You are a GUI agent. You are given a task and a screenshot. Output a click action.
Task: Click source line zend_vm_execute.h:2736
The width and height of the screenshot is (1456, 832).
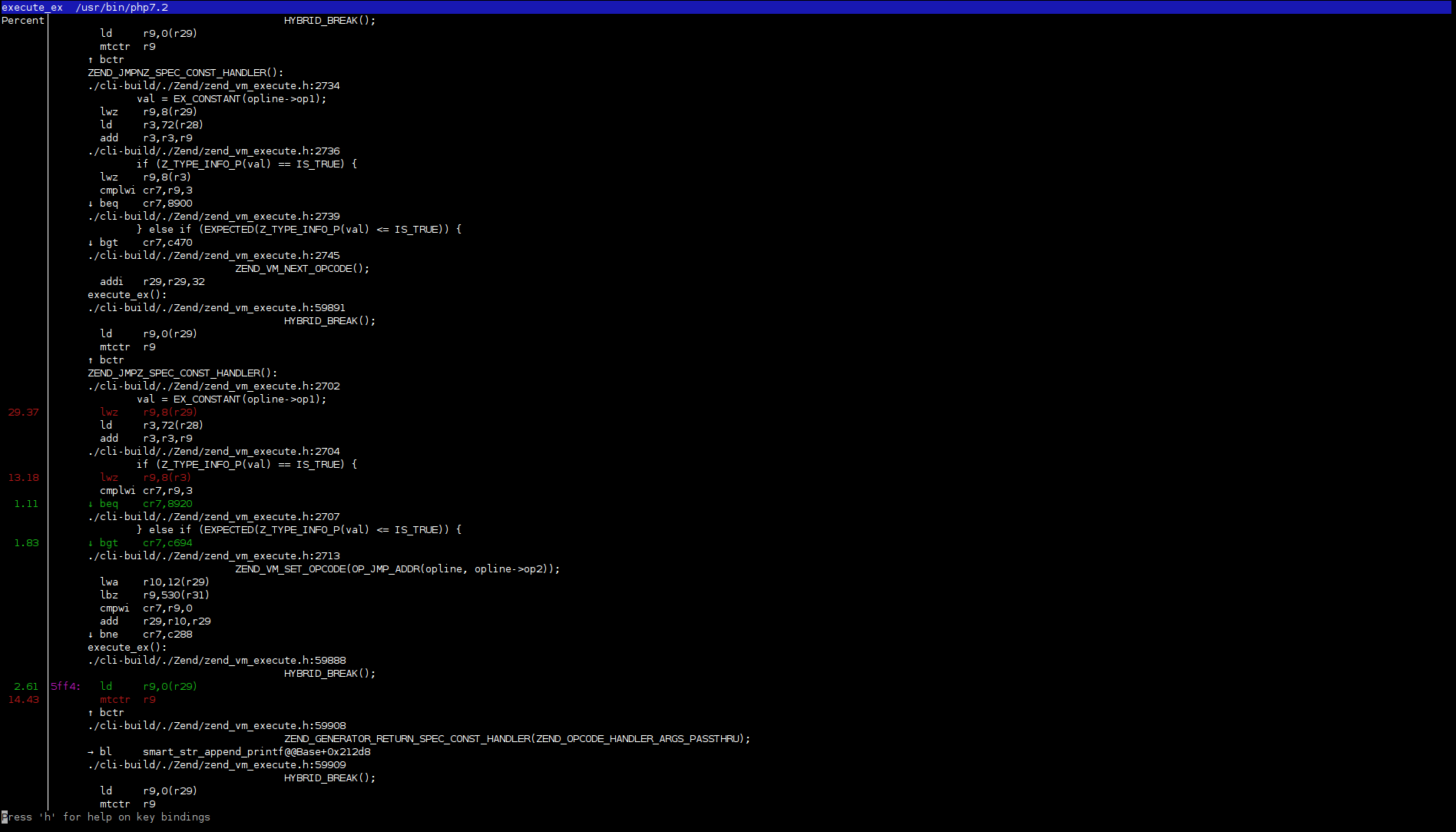tap(213, 151)
